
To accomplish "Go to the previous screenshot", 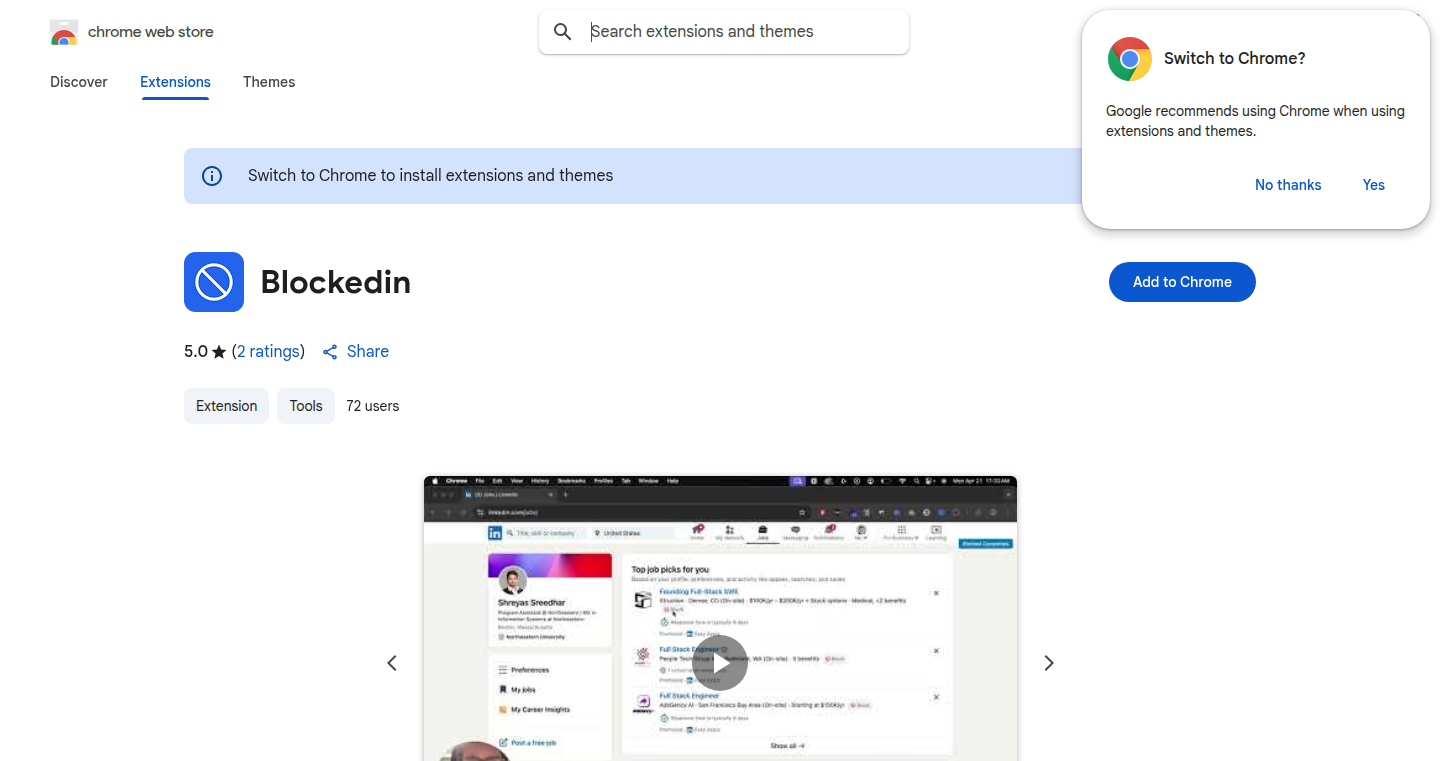I will 392,663.
